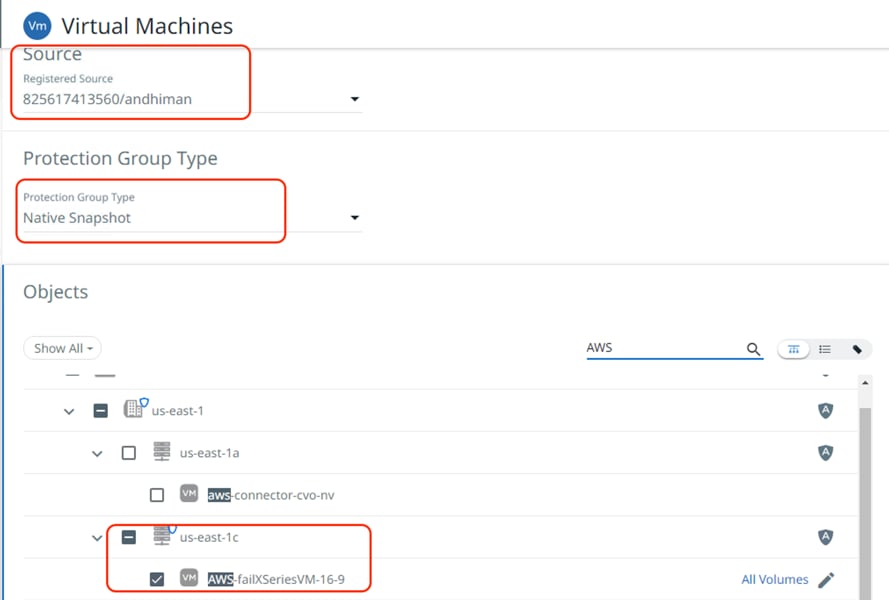Image resolution: width=889 pixels, height=600 pixels.
Task: Check the aws-connector-cvo-nv checkbox
Action: pos(157,495)
